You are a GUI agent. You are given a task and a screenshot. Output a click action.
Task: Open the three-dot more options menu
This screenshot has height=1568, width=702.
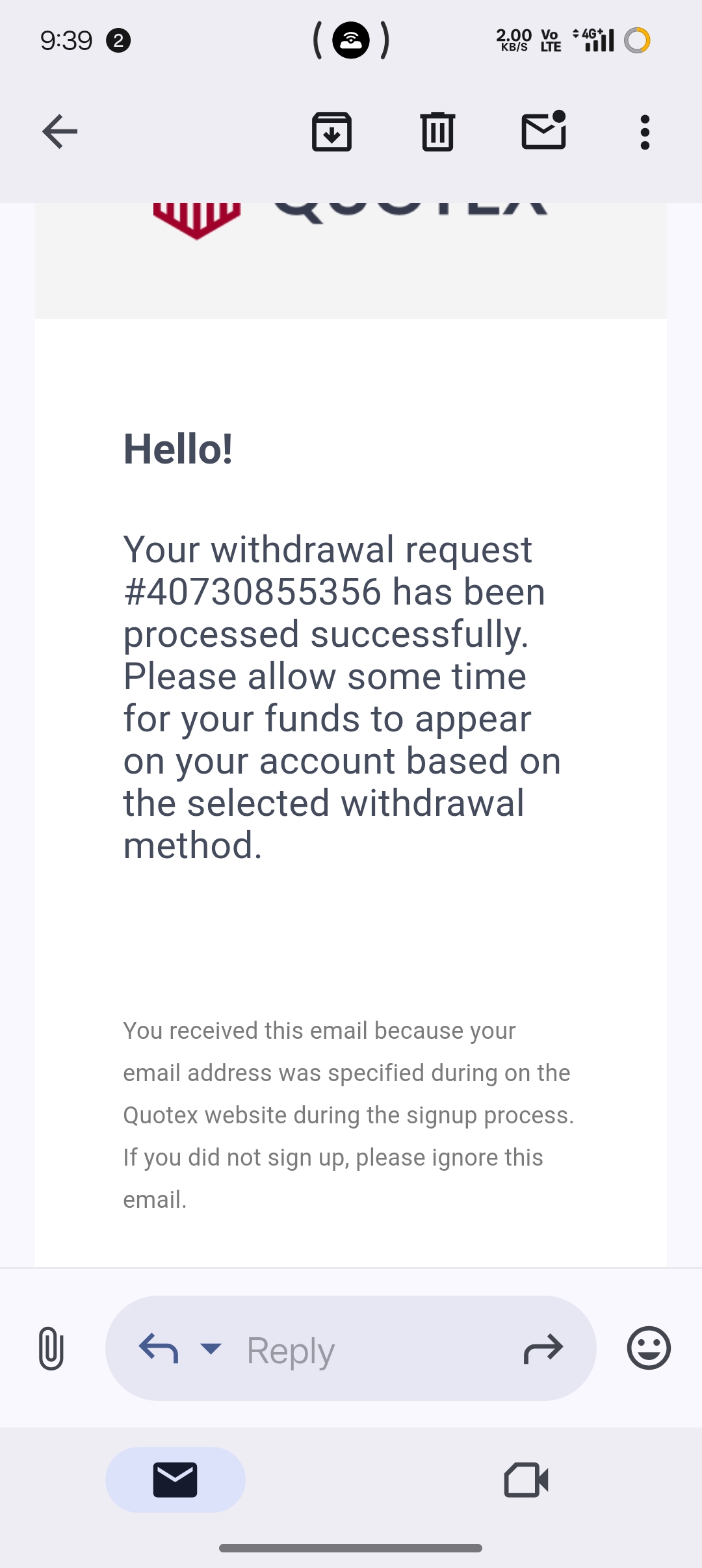tap(645, 132)
